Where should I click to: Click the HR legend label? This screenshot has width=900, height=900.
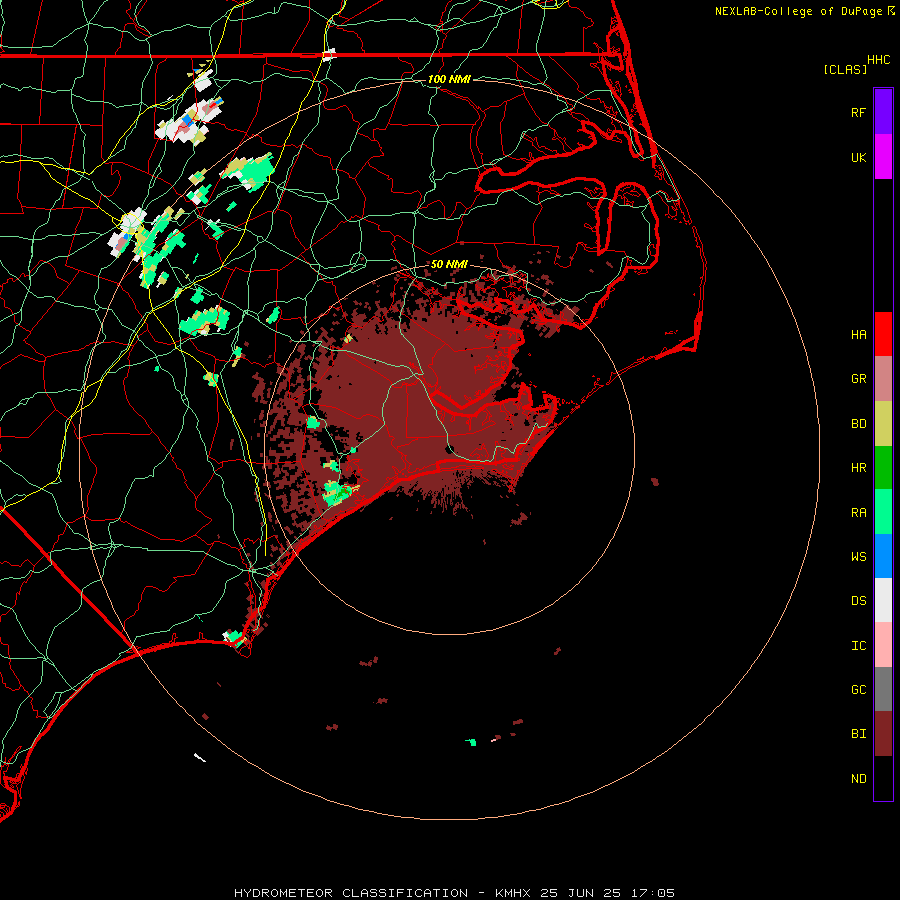858,468
